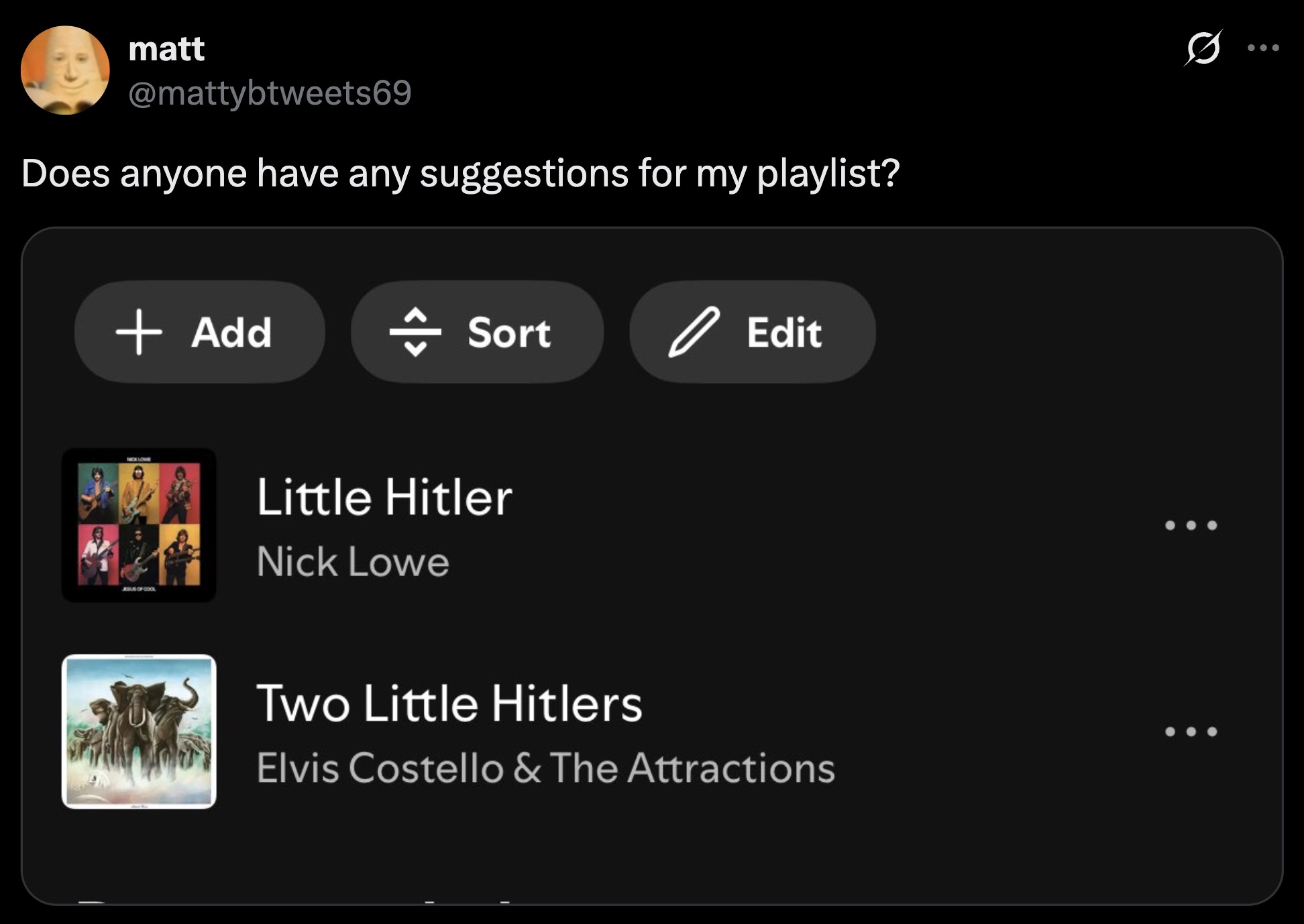
Task: Open the @mattybtweets69 handle link
Action: (x=269, y=93)
